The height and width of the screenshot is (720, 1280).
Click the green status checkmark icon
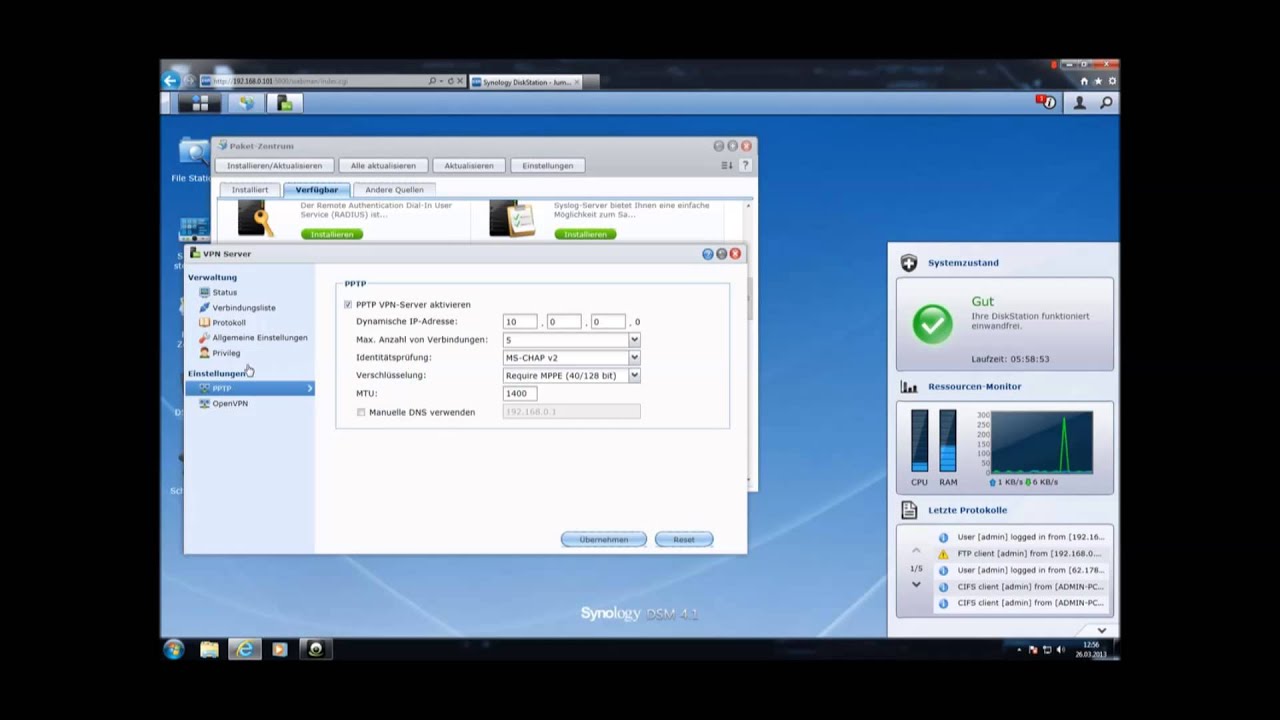click(x=933, y=324)
